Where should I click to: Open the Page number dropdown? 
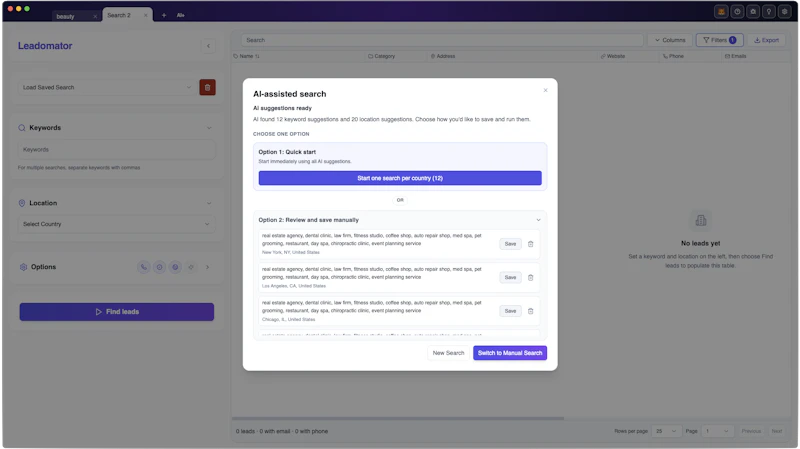click(717, 431)
